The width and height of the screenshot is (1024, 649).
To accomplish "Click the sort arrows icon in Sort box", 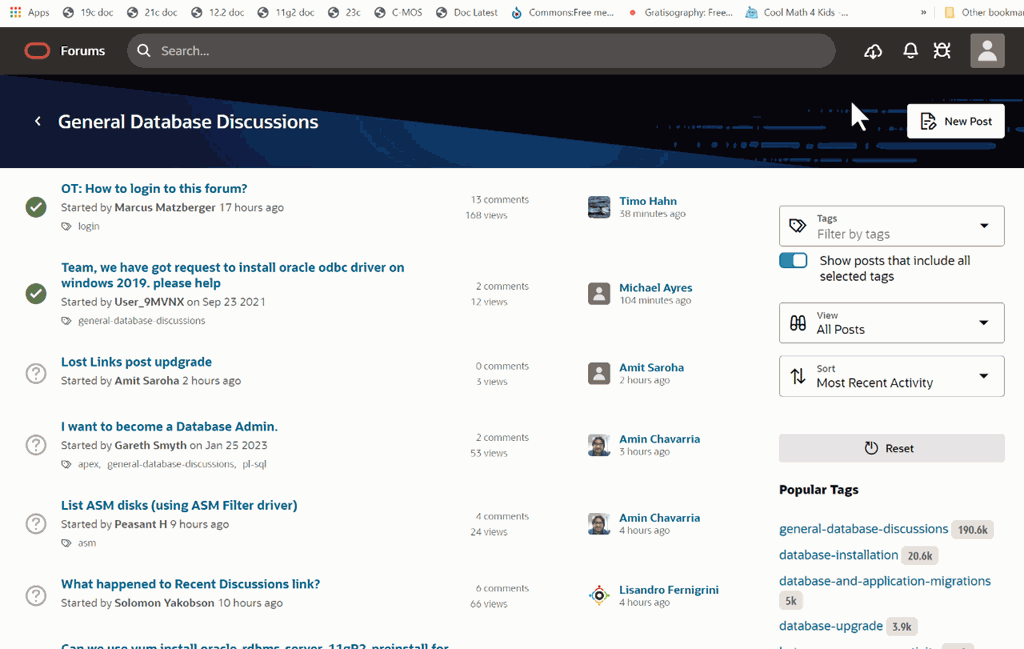I will 796,376.
